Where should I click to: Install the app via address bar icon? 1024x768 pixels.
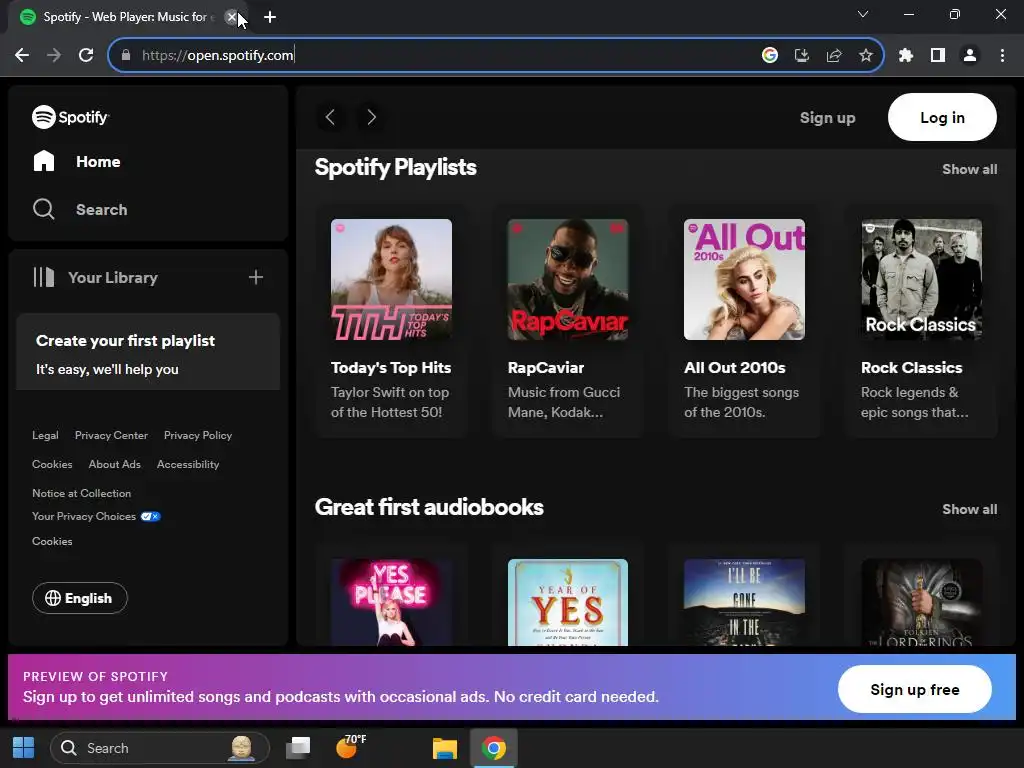[x=802, y=56]
